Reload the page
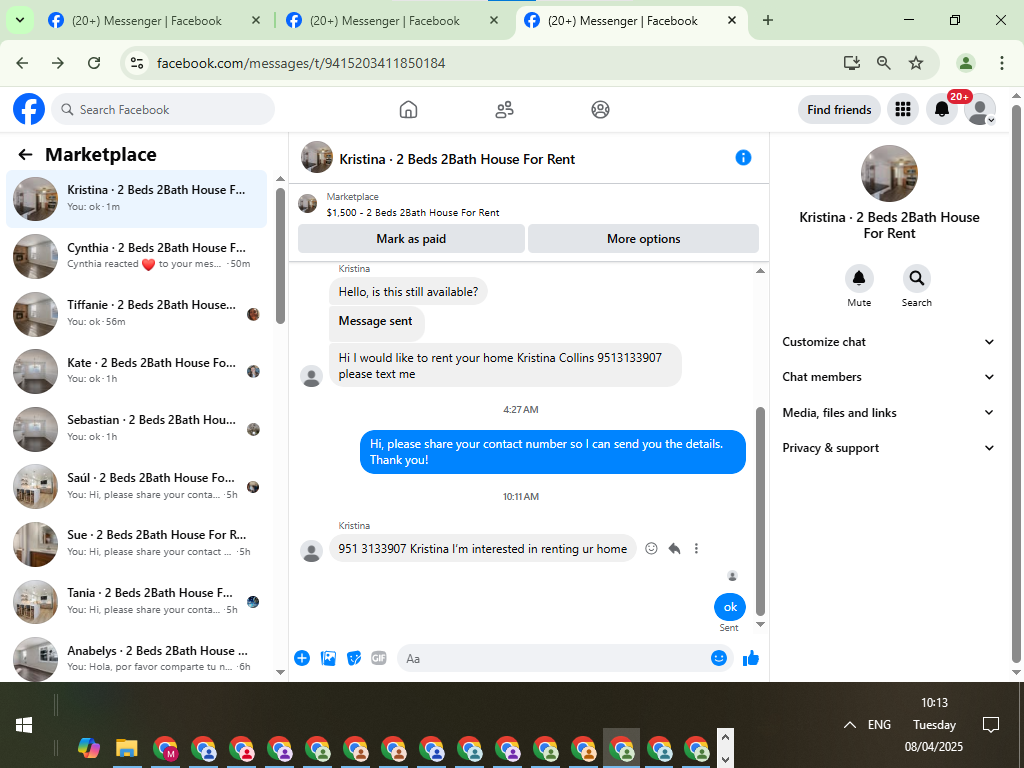 [x=94, y=63]
